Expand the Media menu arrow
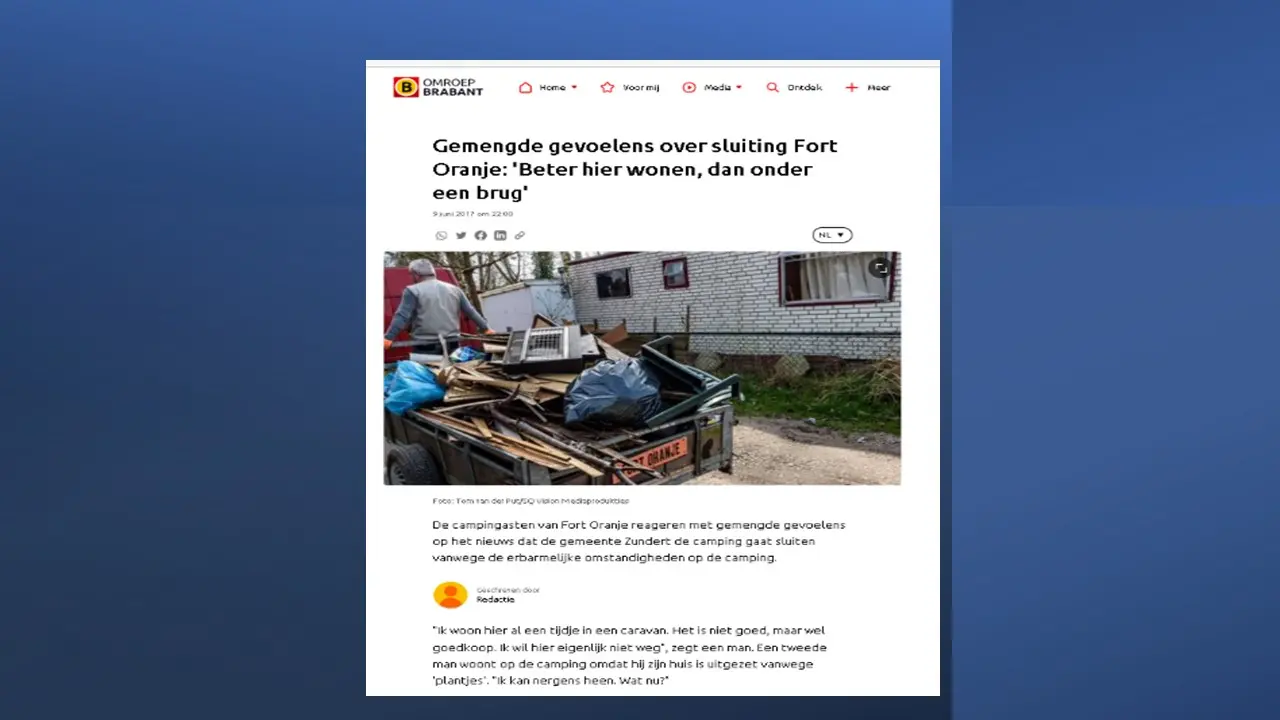The width and height of the screenshot is (1280, 720). 739,88
